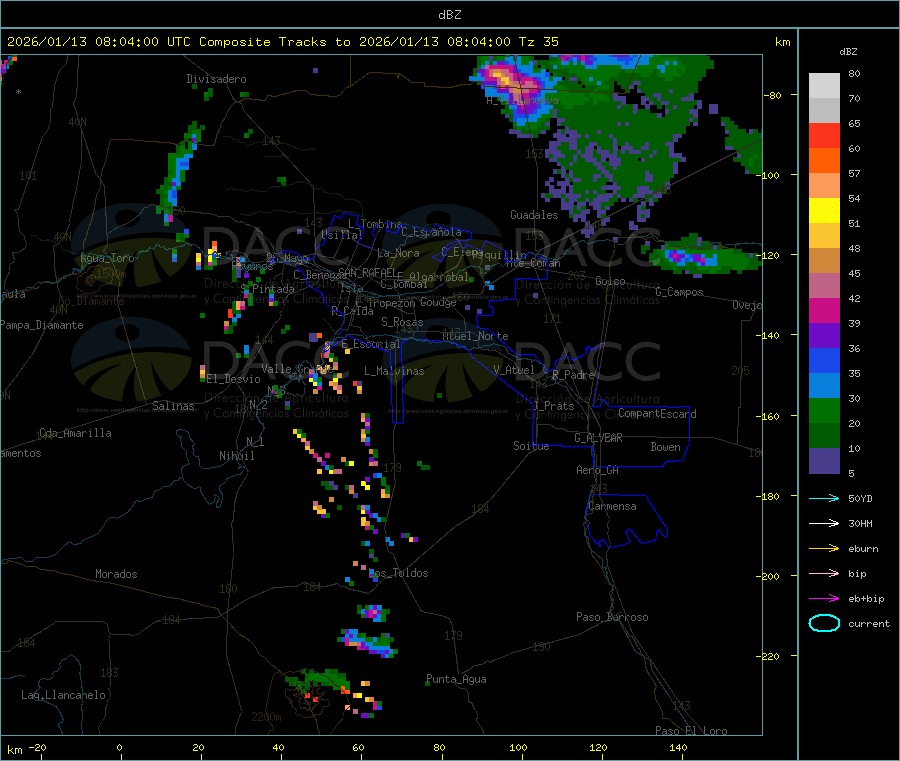Viewport: 900px width, 761px height.
Task: Click the 30HM white arrow legend icon
Action: [x=824, y=523]
